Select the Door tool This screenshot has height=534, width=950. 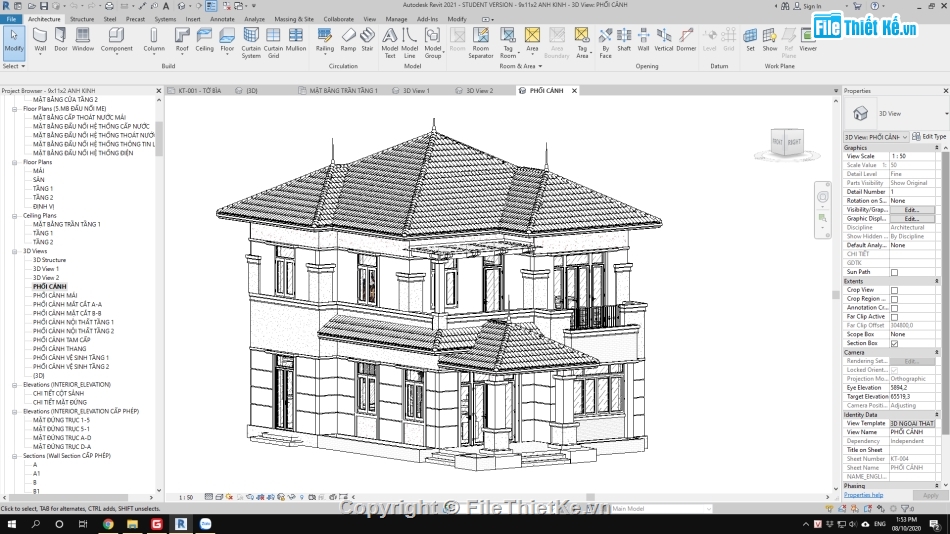pos(61,40)
